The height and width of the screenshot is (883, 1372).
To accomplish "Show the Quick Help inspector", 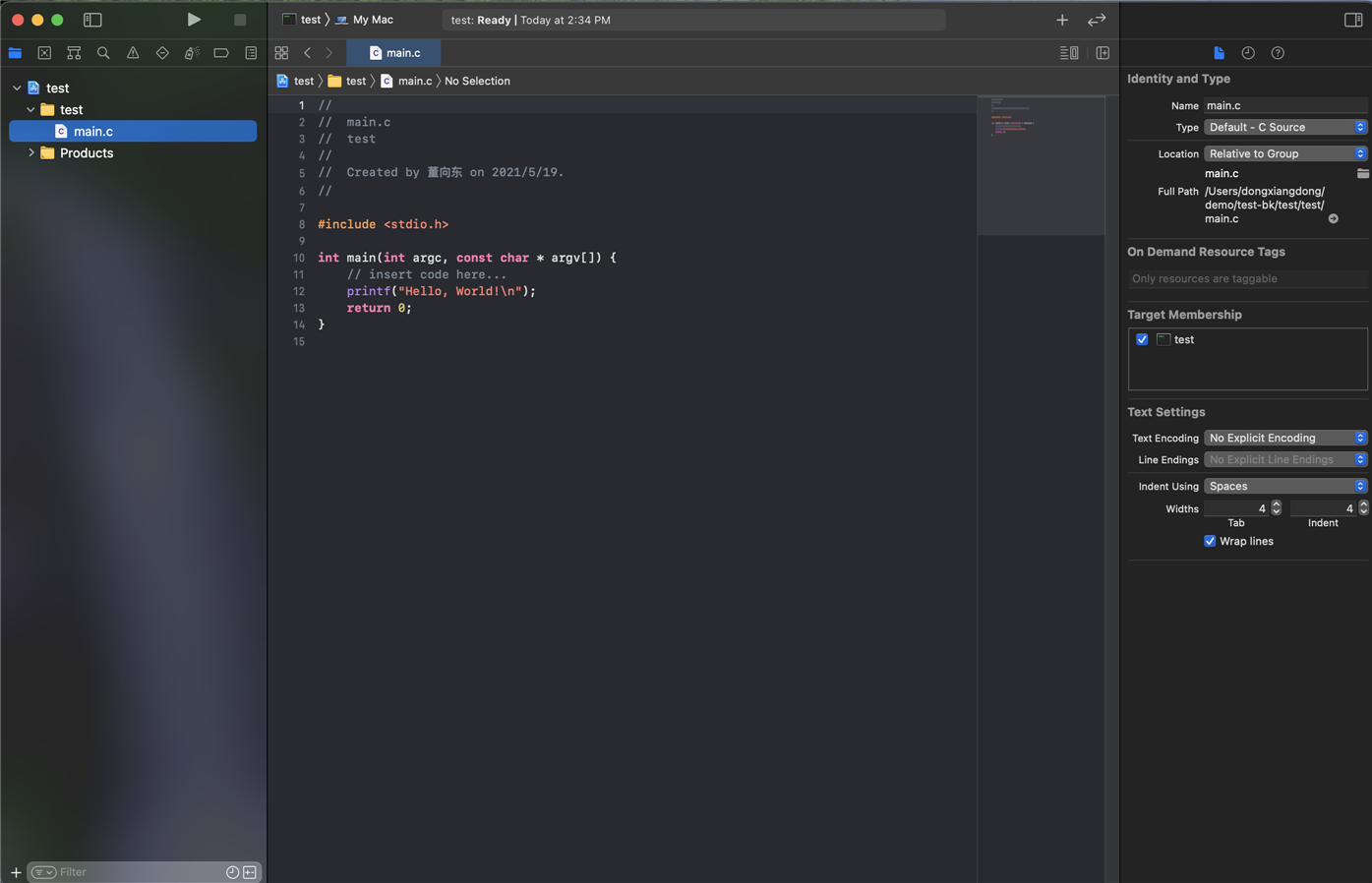I will click(x=1278, y=53).
